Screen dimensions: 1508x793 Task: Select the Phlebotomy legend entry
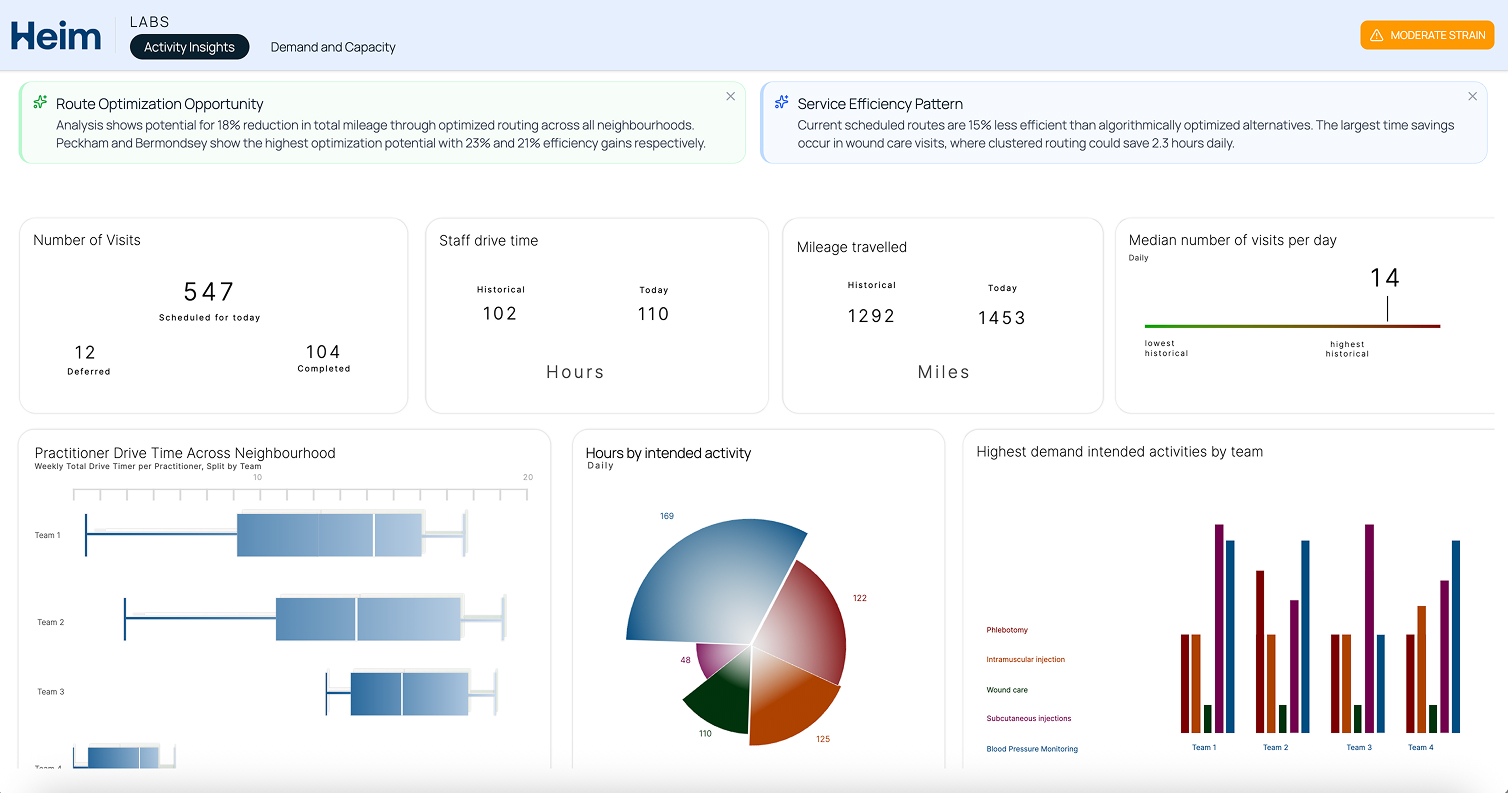coord(1006,630)
